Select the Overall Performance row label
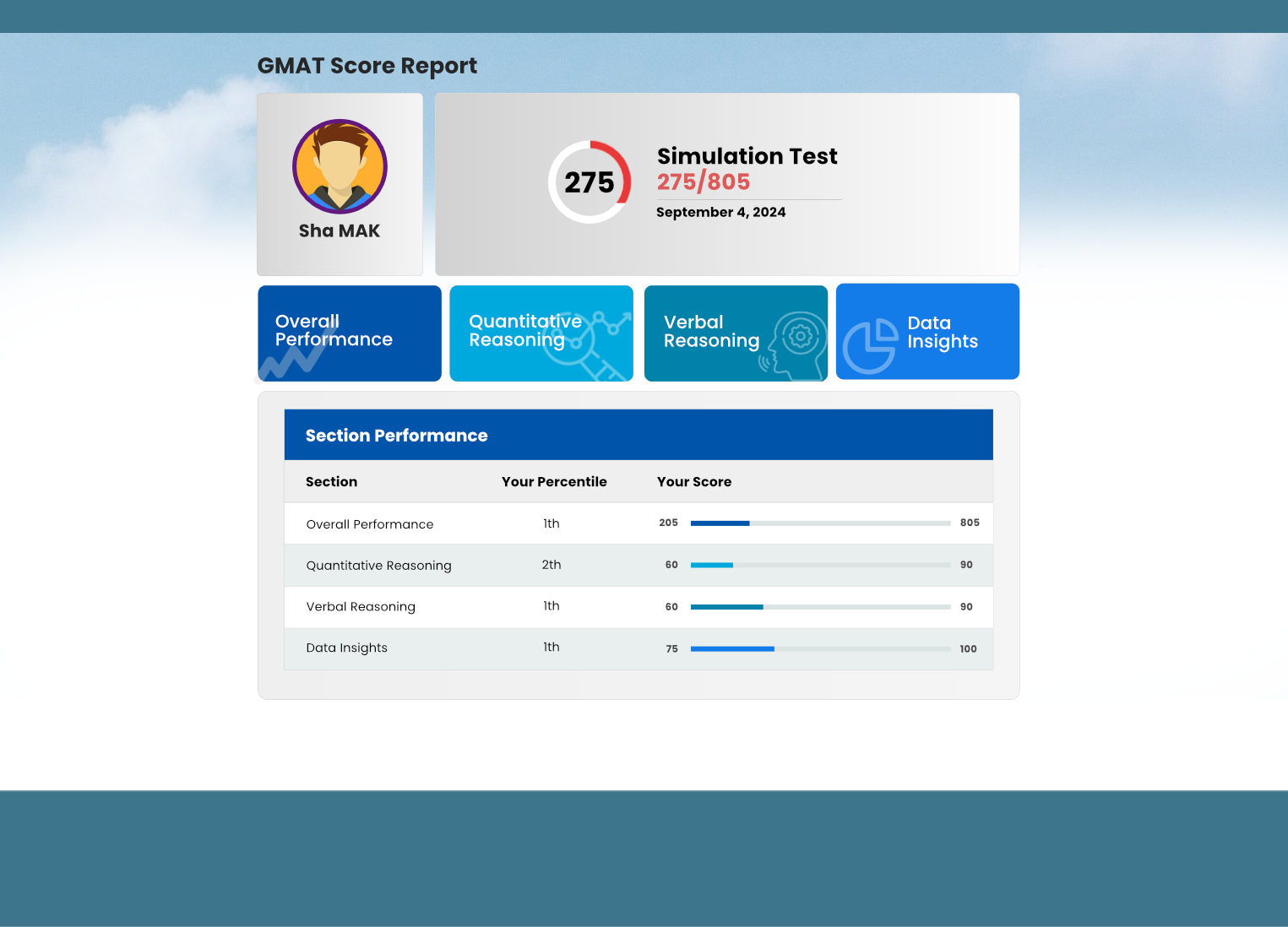The width and height of the screenshot is (1288, 927). tap(370, 524)
